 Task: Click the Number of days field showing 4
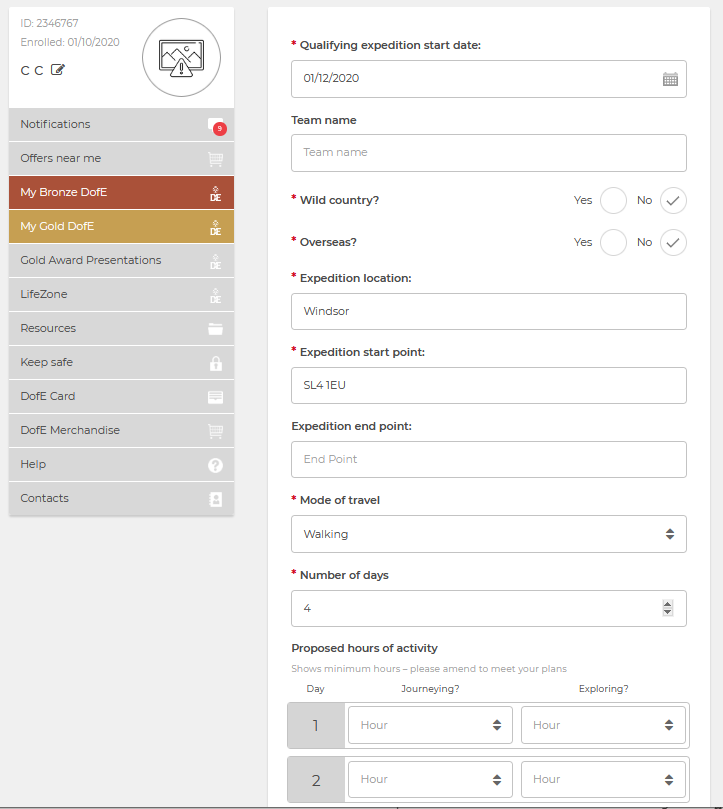click(x=489, y=608)
